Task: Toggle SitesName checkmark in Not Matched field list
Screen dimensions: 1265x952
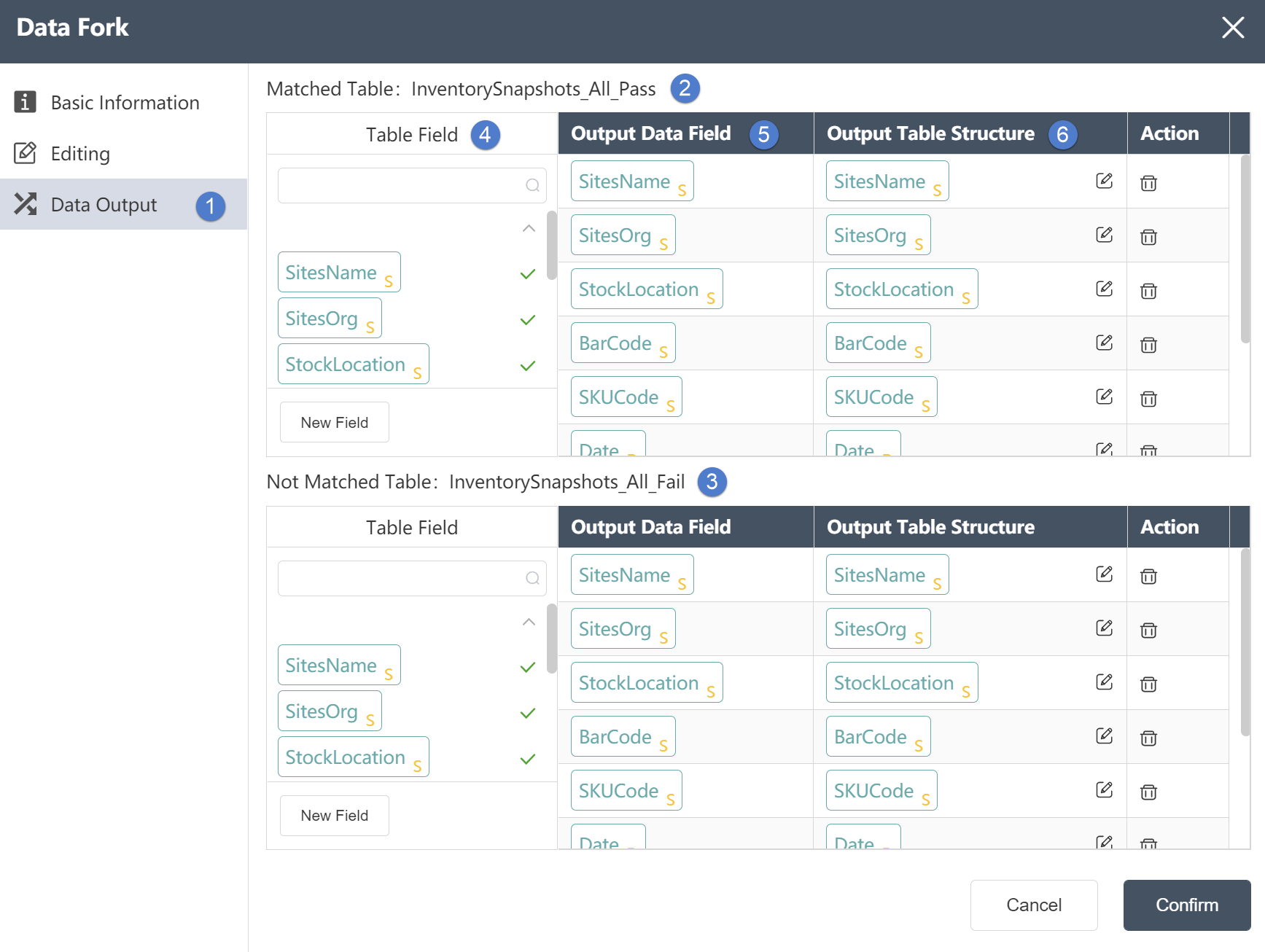Action: click(x=528, y=667)
